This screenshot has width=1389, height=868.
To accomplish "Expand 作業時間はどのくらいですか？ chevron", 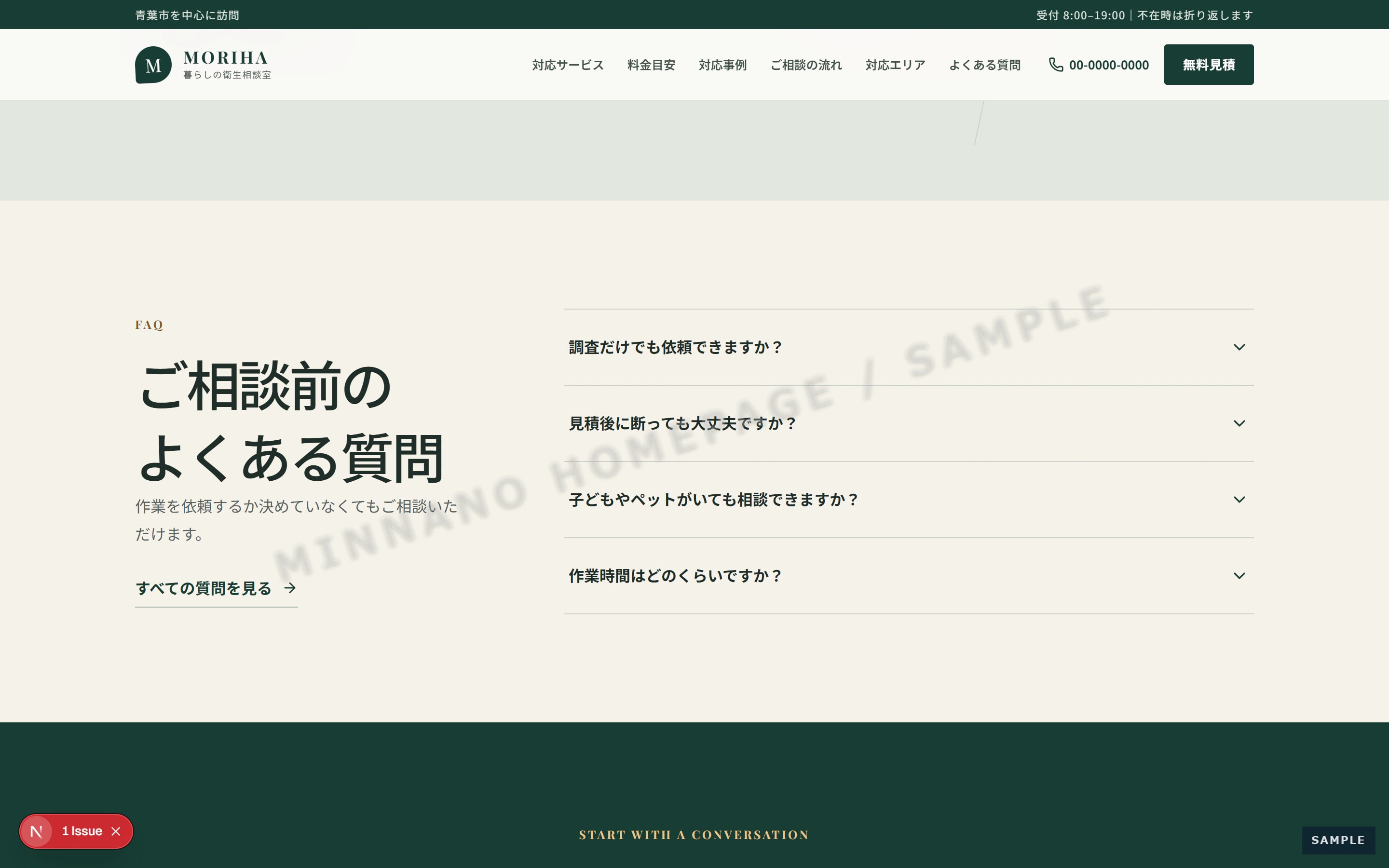I will (x=1239, y=576).
